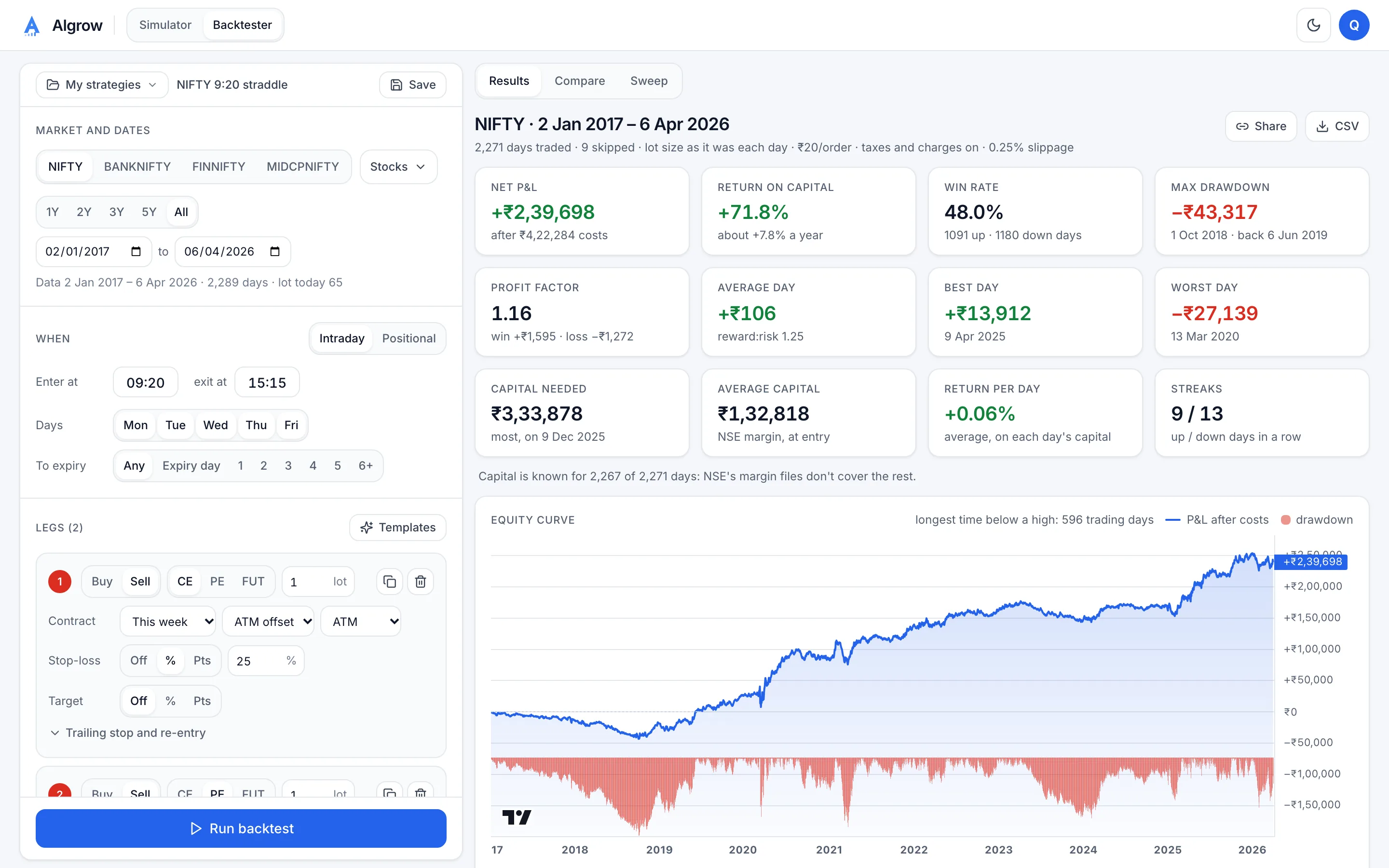The height and width of the screenshot is (868, 1389).
Task: Click the exit at 15:15 field
Action: (x=267, y=382)
